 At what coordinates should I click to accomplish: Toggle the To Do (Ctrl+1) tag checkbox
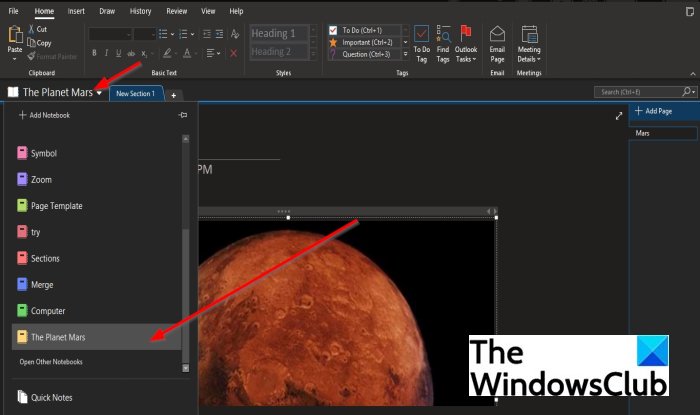click(x=333, y=30)
